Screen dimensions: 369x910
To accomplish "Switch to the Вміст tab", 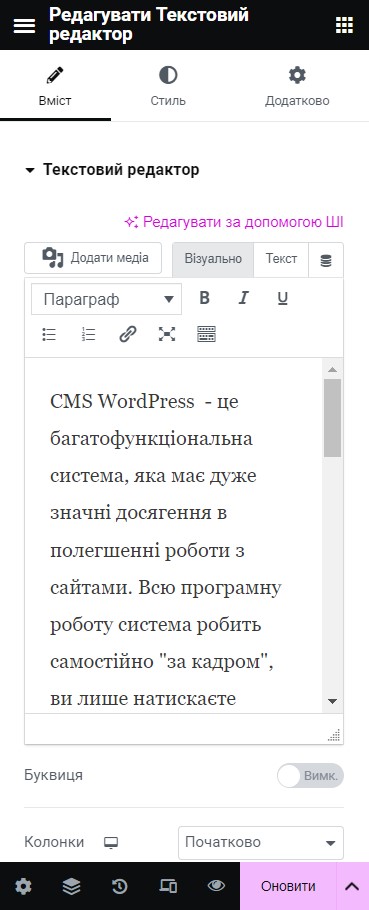I will click(55, 86).
